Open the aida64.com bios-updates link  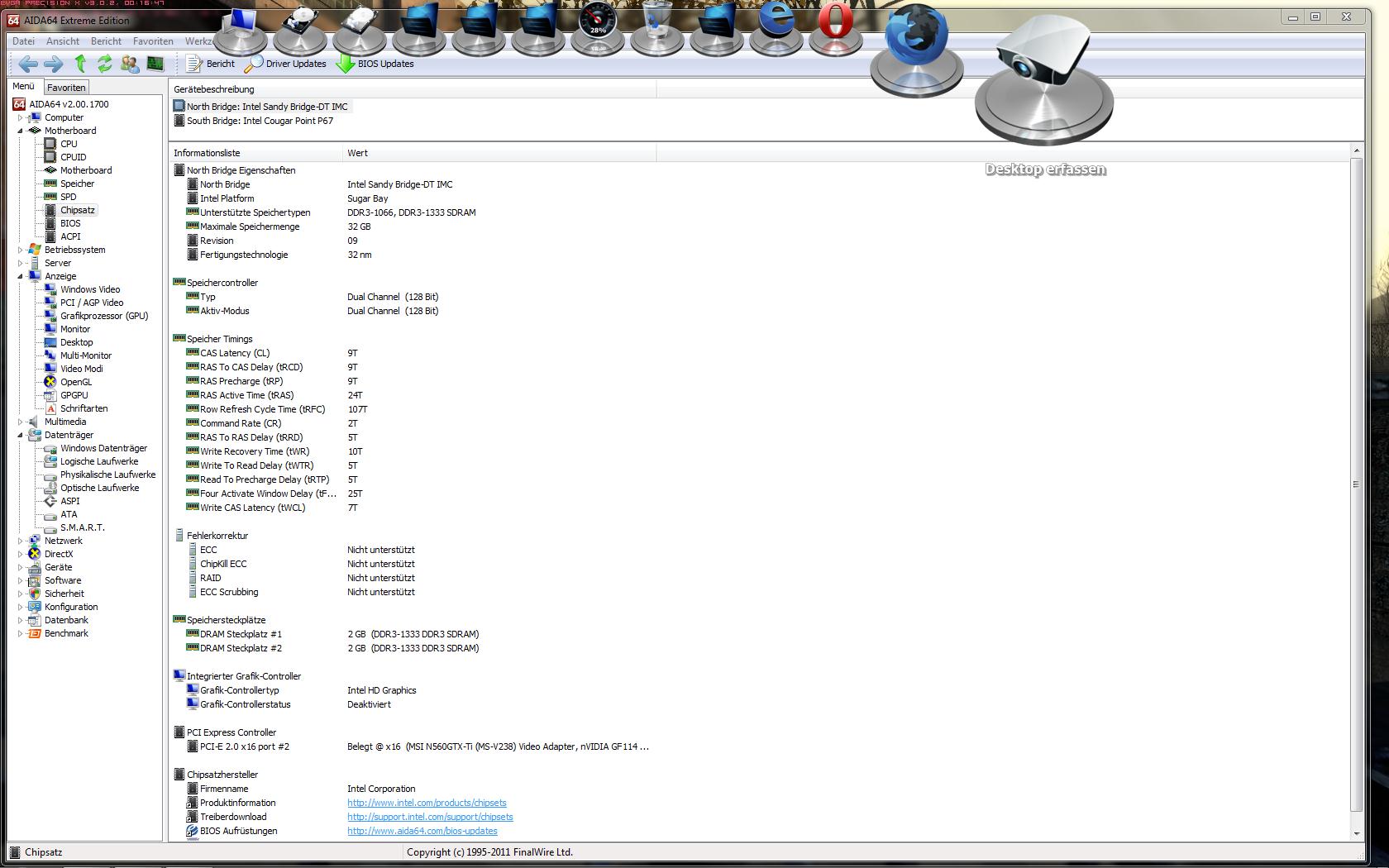[x=422, y=831]
